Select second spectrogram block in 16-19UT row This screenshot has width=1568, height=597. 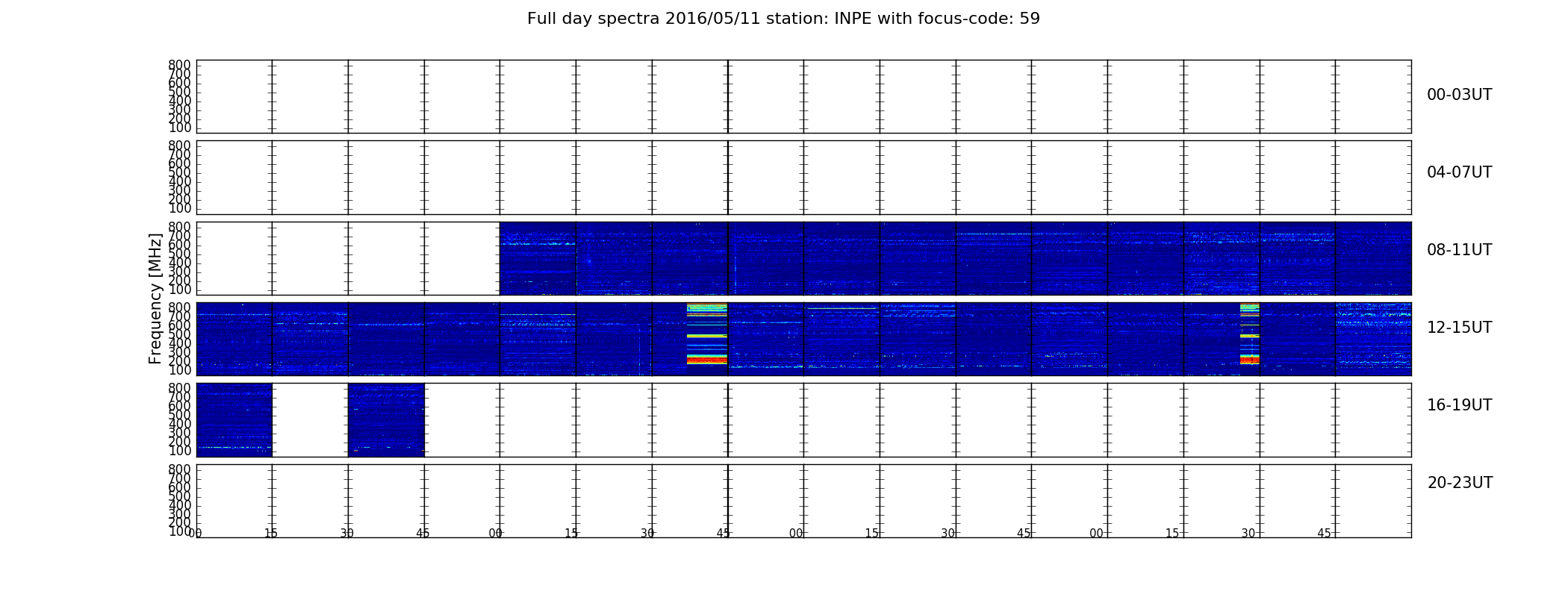coord(386,419)
